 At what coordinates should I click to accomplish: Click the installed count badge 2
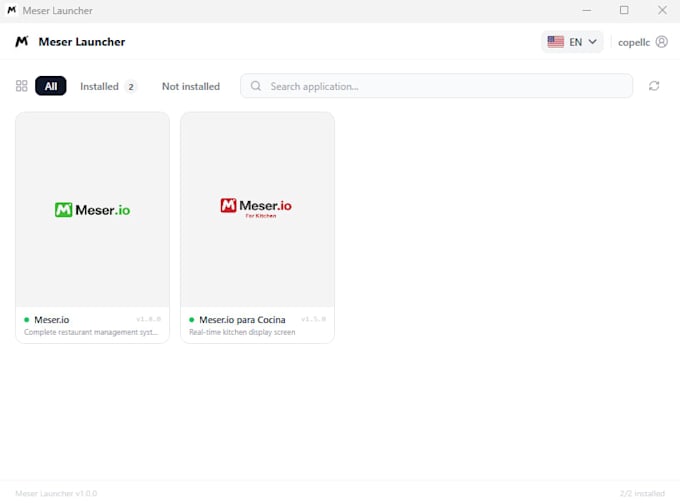pos(131,87)
